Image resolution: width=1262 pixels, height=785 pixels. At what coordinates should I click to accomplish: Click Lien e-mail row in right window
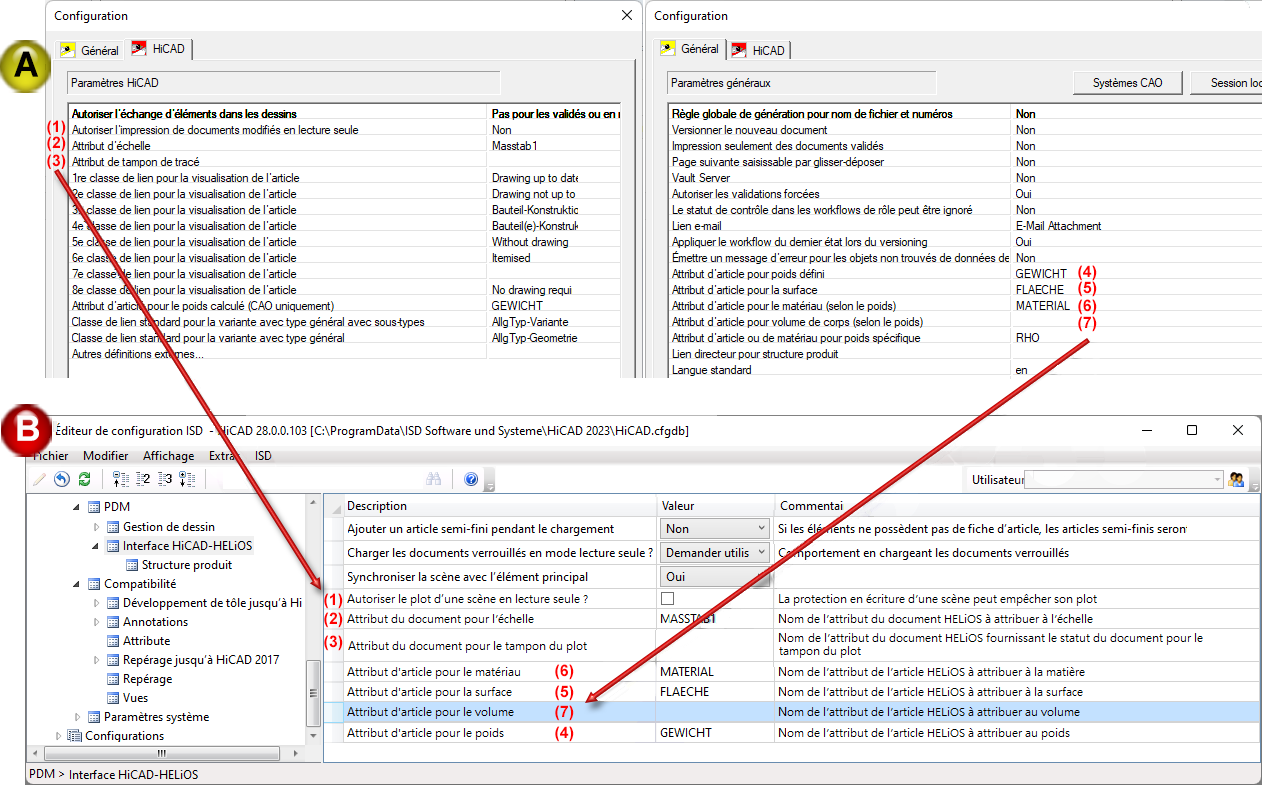coord(965,226)
